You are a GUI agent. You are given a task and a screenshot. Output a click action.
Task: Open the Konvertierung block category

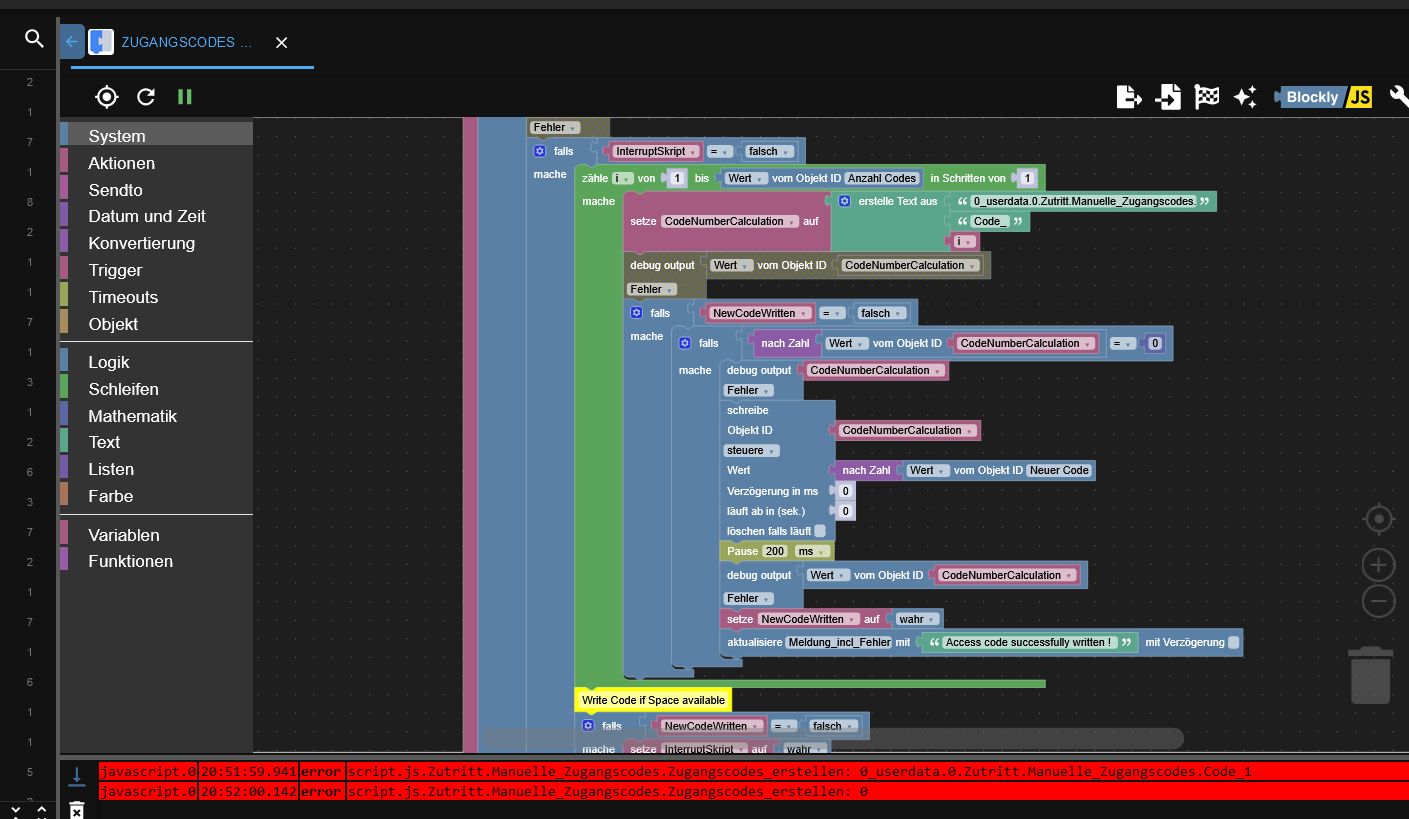click(156, 243)
